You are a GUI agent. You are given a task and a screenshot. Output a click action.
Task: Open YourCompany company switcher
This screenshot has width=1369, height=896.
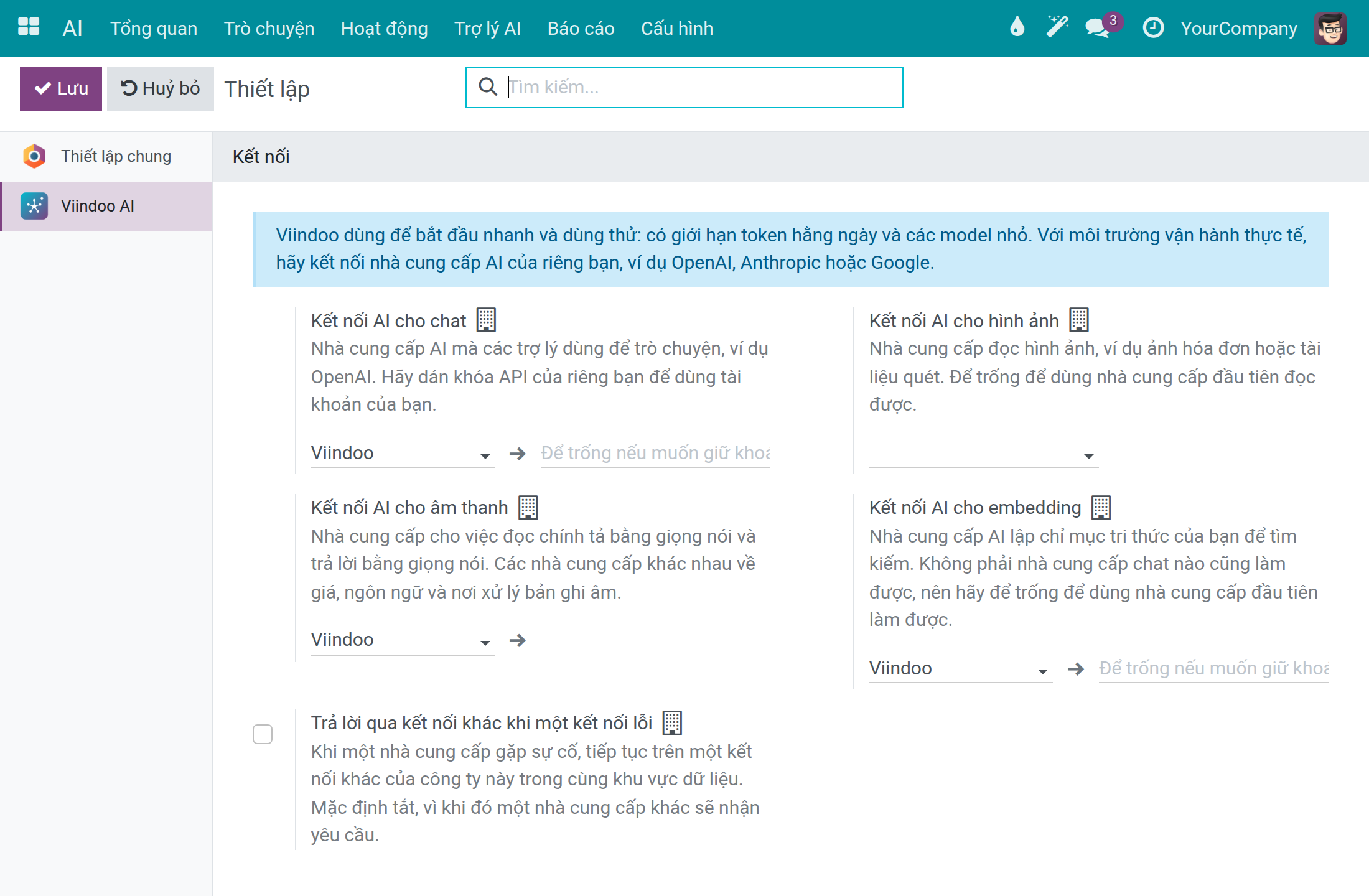coord(1239,29)
